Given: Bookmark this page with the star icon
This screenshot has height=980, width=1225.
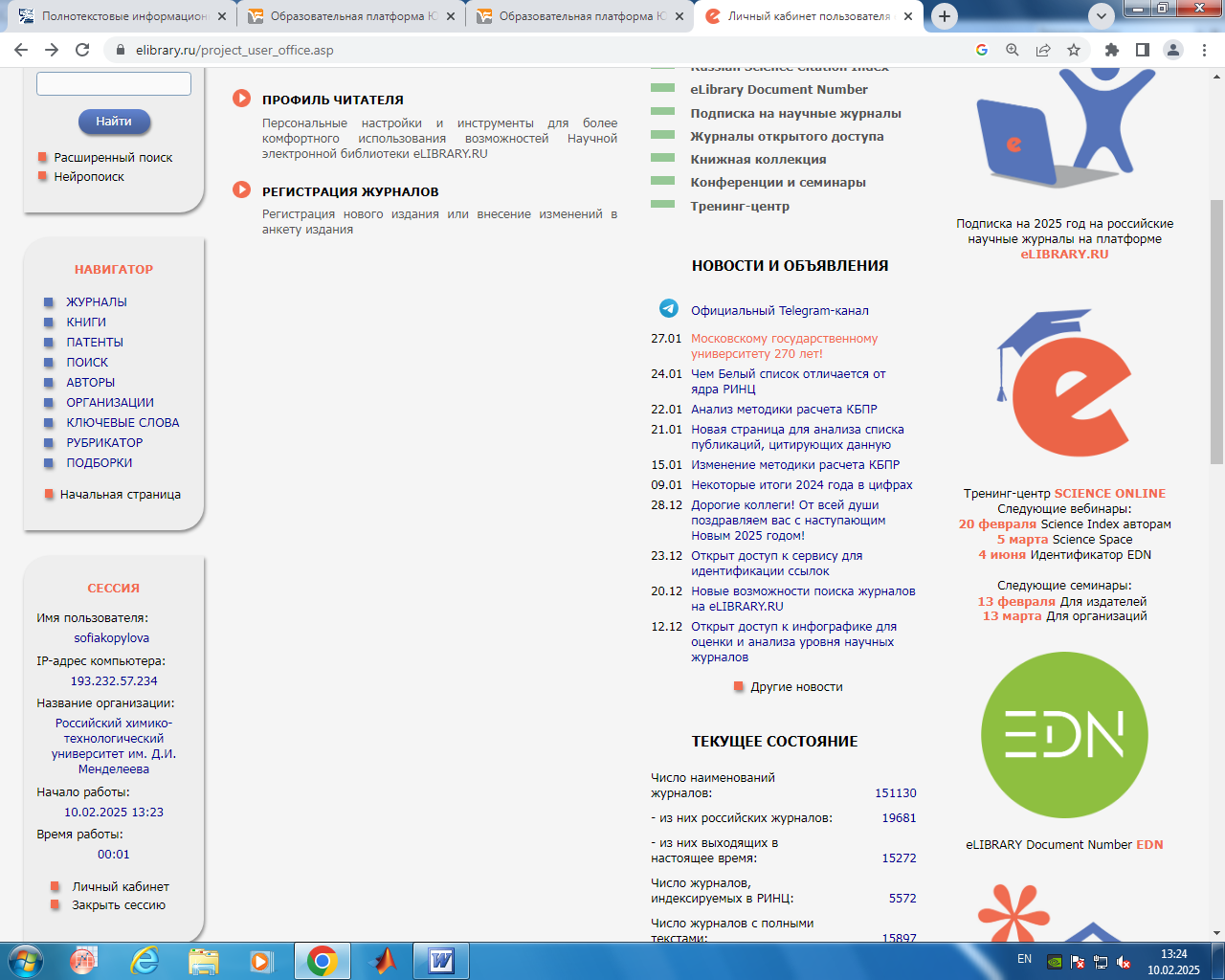Looking at the screenshot, I should (x=1074, y=50).
